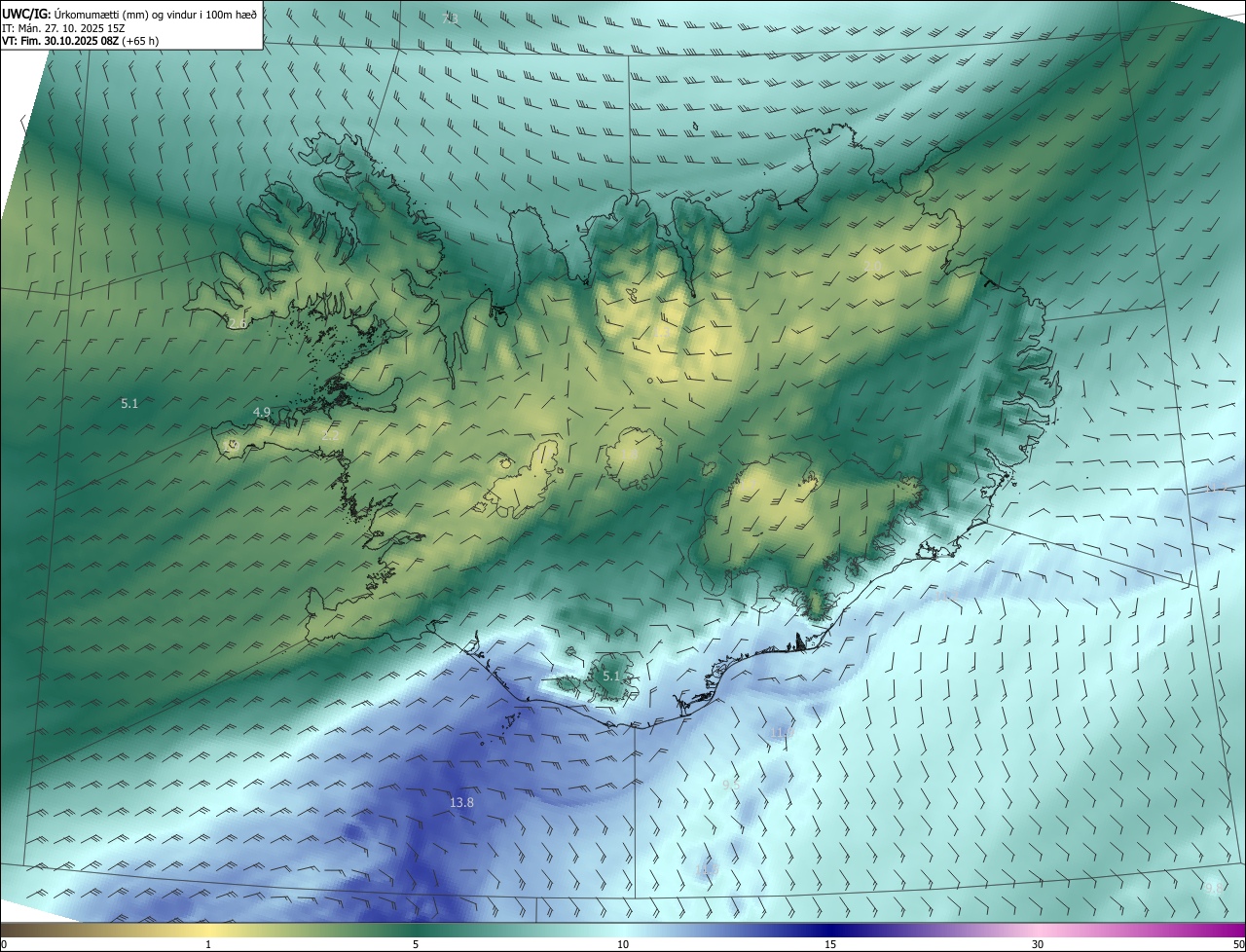Click the 2.2 map value
The image size is (1246, 952).
click(x=330, y=436)
